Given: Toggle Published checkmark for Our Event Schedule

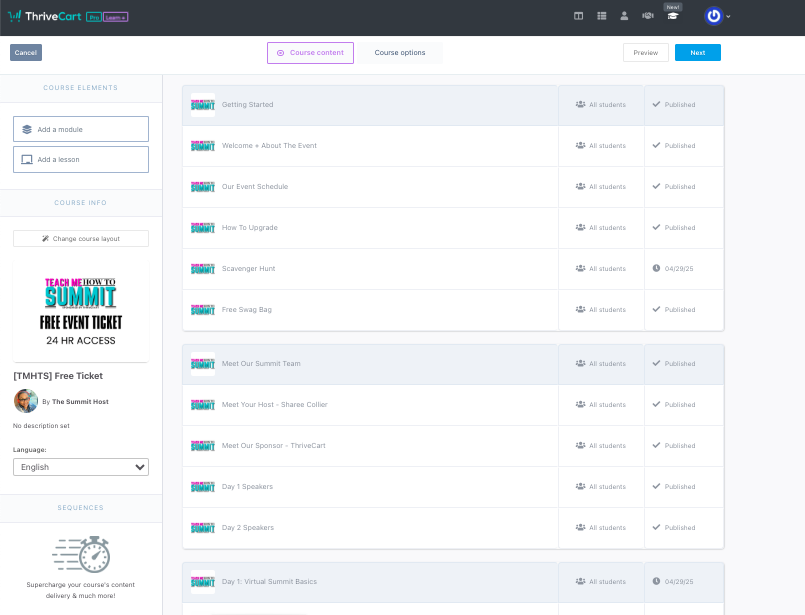Looking at the screenshot, I should (656, 186).
